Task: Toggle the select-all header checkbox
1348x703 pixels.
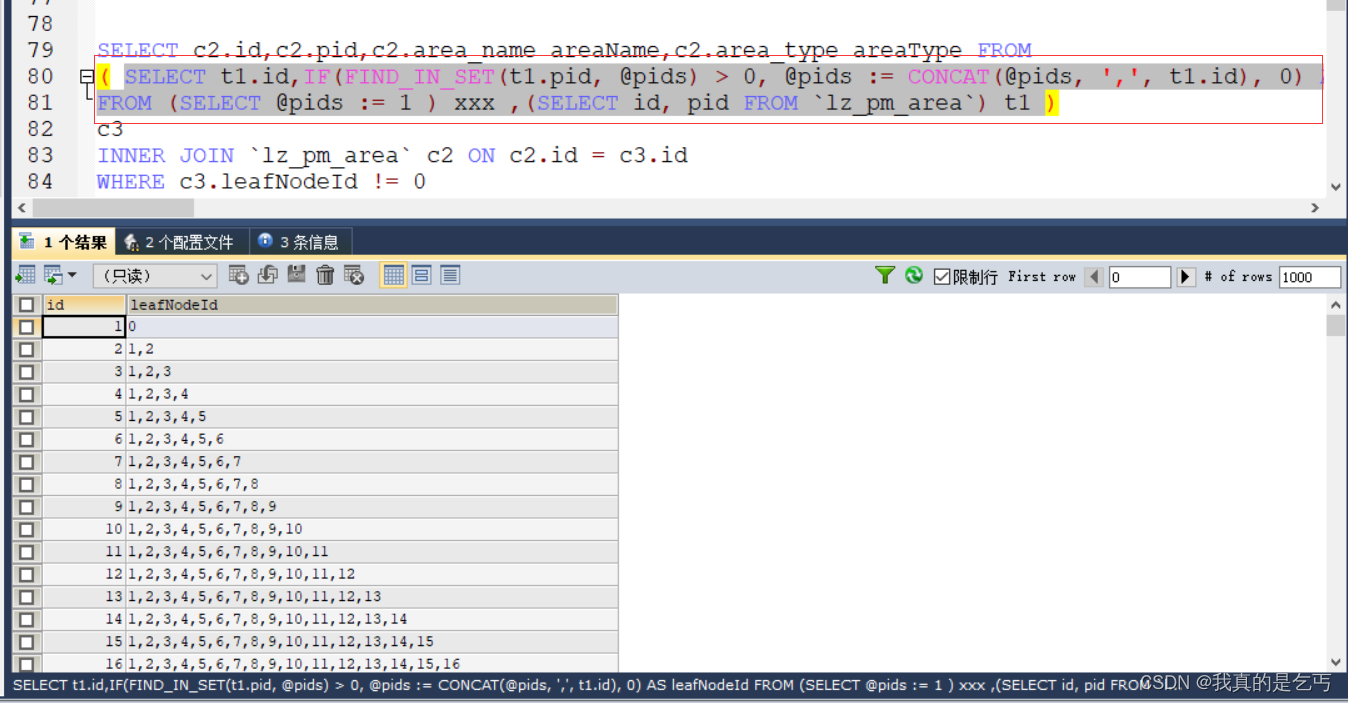Action: pos(26,304)
